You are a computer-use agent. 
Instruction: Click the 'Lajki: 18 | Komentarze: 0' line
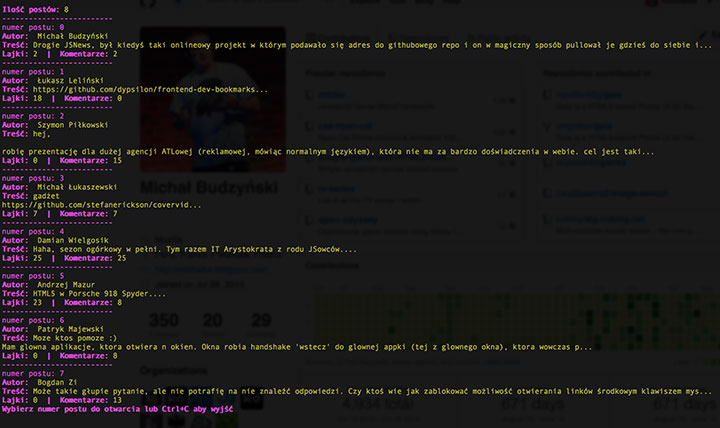point(62,98)
